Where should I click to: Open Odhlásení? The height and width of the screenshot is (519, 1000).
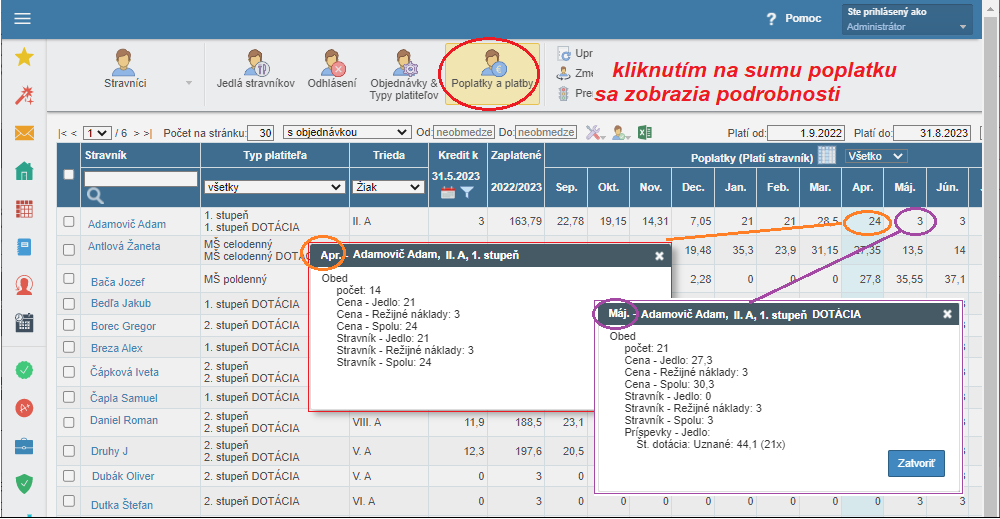click(x=332, y=70)
